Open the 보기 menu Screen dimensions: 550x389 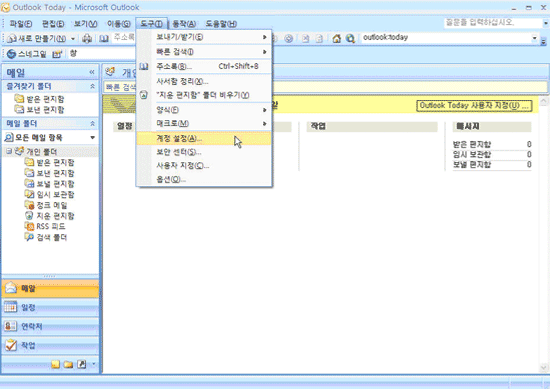[x=85, y=24]
